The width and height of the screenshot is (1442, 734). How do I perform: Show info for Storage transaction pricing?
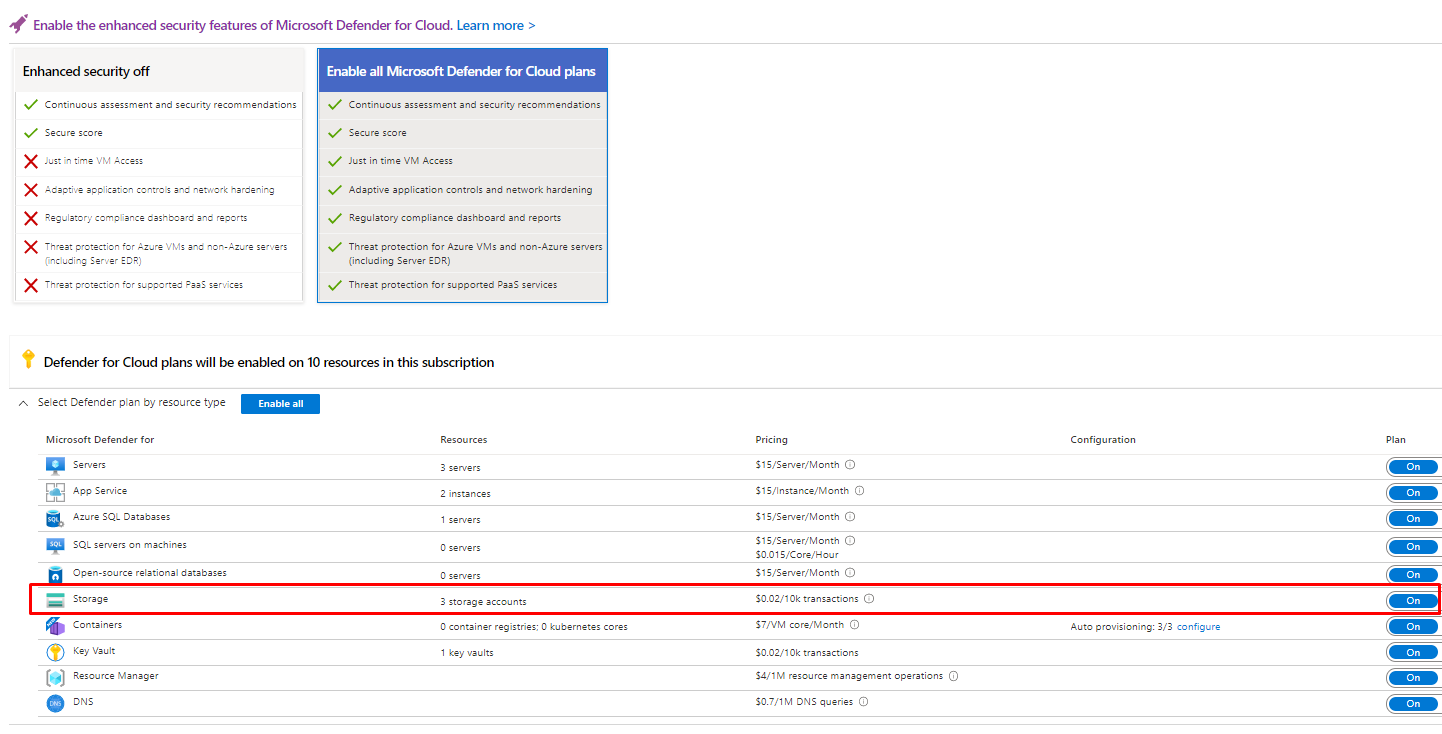(869, 599)
